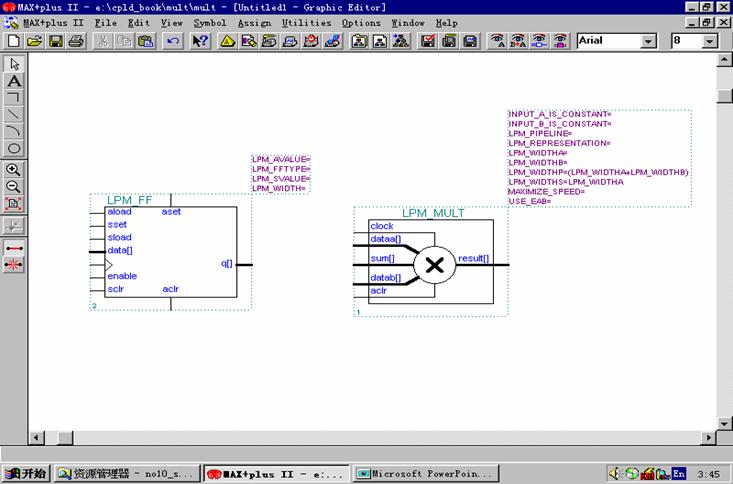Click the dataa[] port label on LPM_MULT
The image size is (733, 484).
386,239
